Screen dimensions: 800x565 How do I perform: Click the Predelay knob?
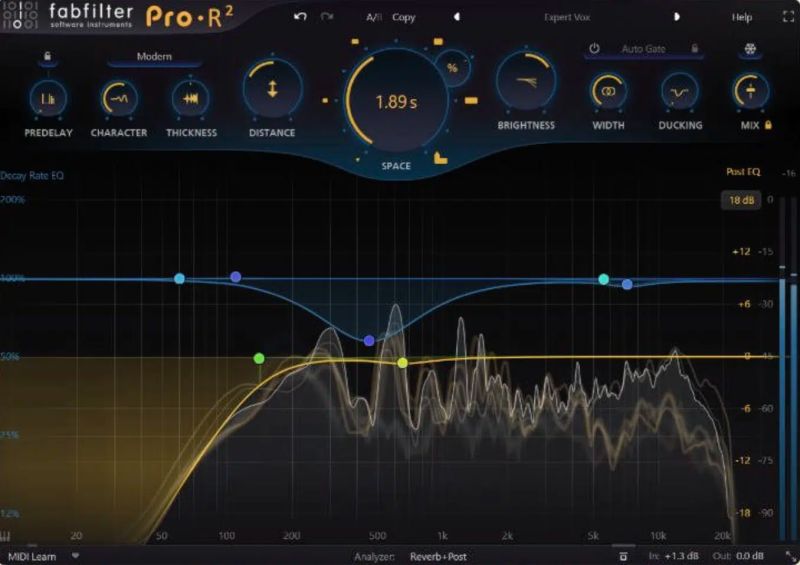(48, 99)
